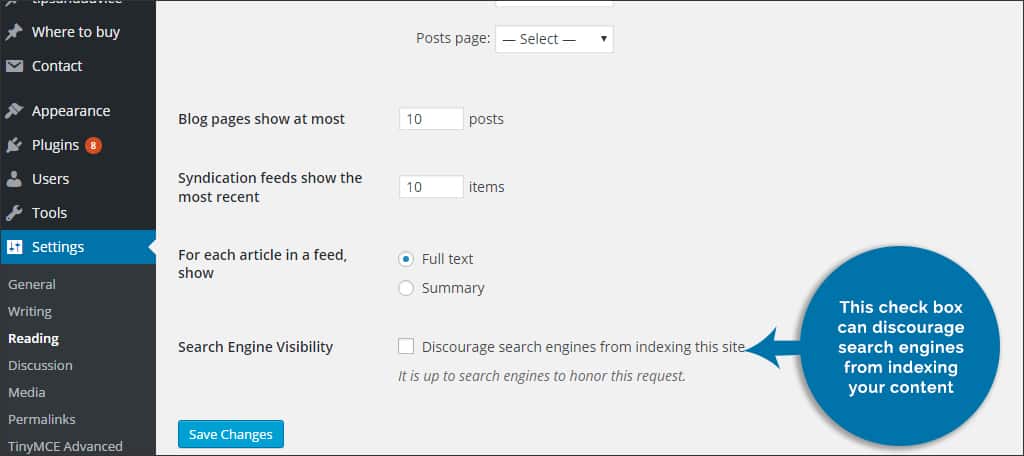Open Media settings submenu link
This screenshot has height=456, width=1024.
tap(26, 392)
